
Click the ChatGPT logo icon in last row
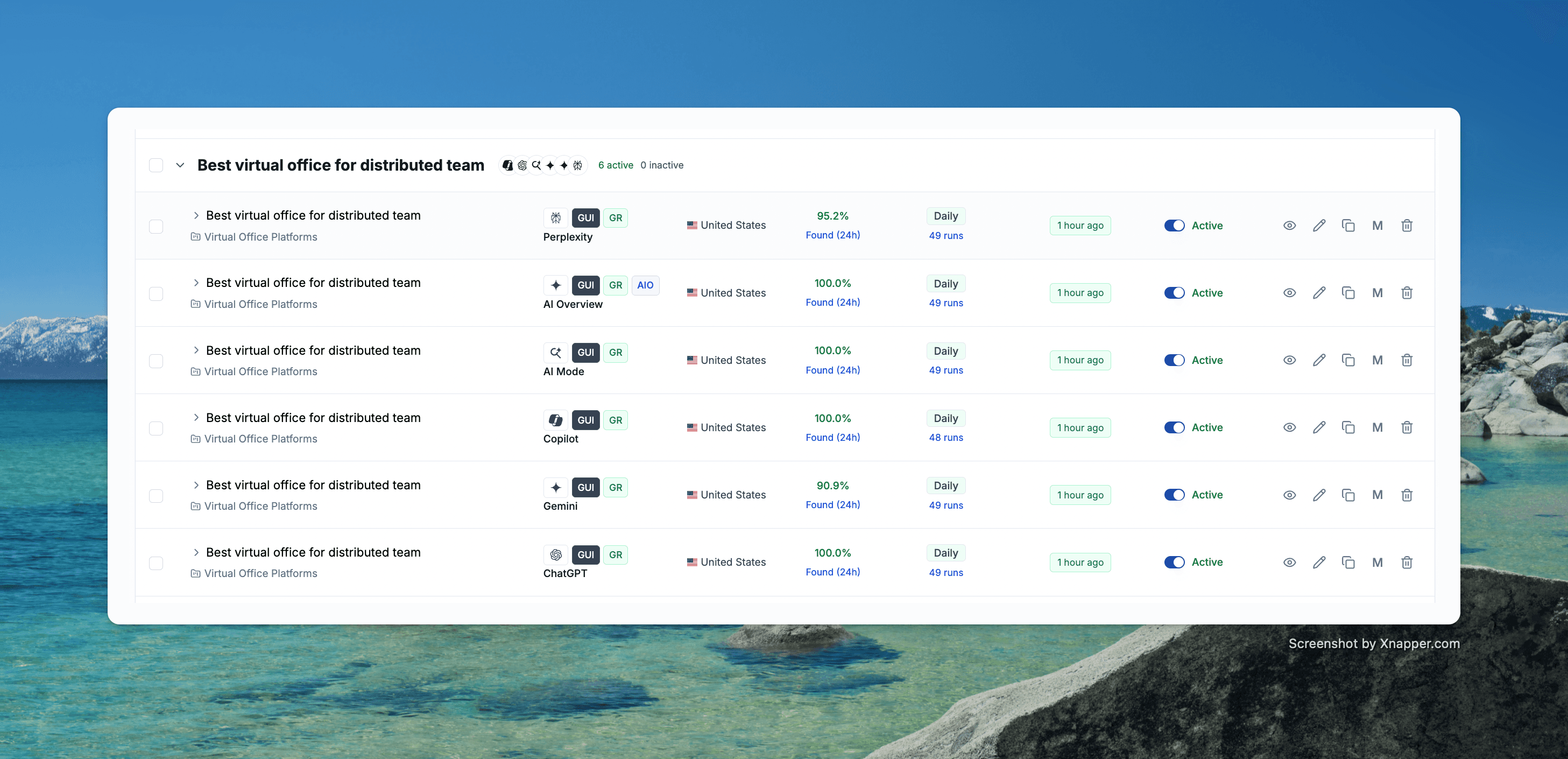(x=555, y=554)
